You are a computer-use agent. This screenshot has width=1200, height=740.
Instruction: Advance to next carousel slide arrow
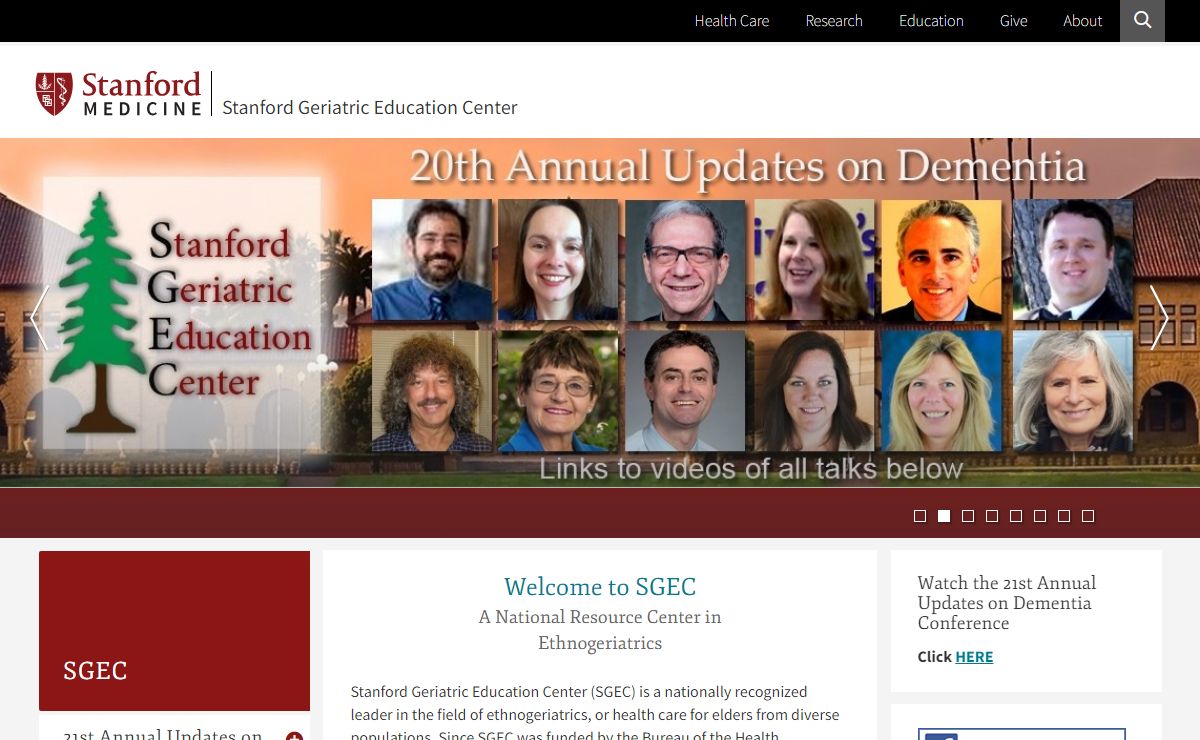[x=1159, y=317]
